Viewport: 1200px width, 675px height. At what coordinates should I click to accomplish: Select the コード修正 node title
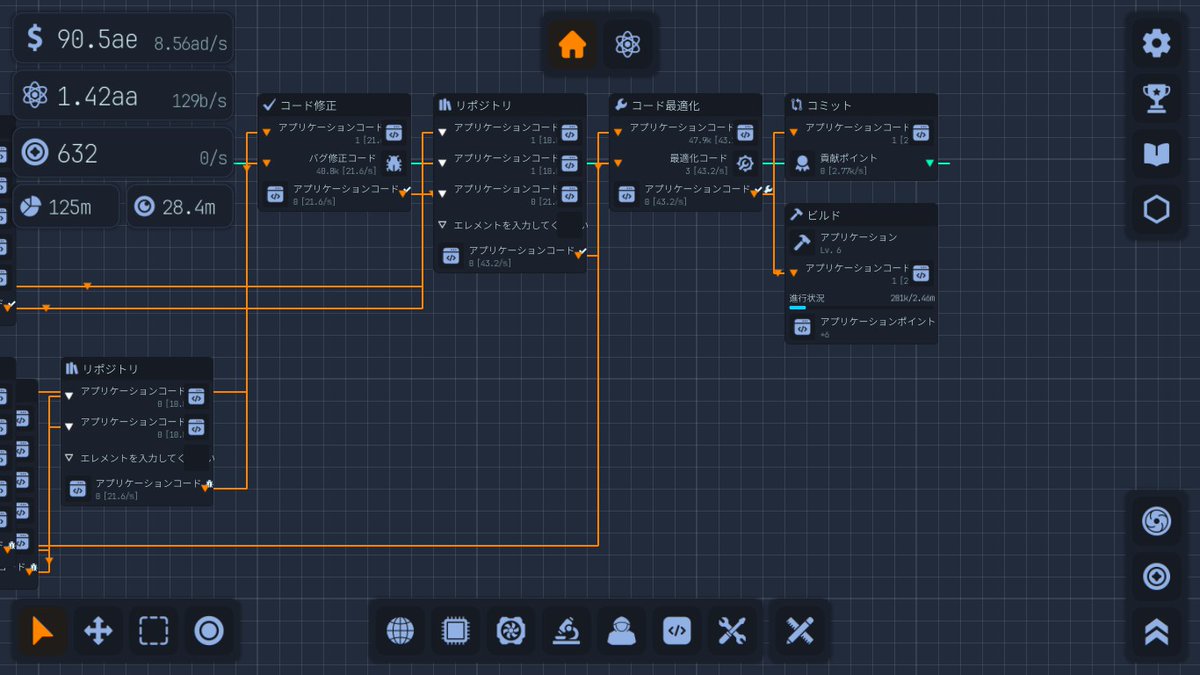(308, 106)
